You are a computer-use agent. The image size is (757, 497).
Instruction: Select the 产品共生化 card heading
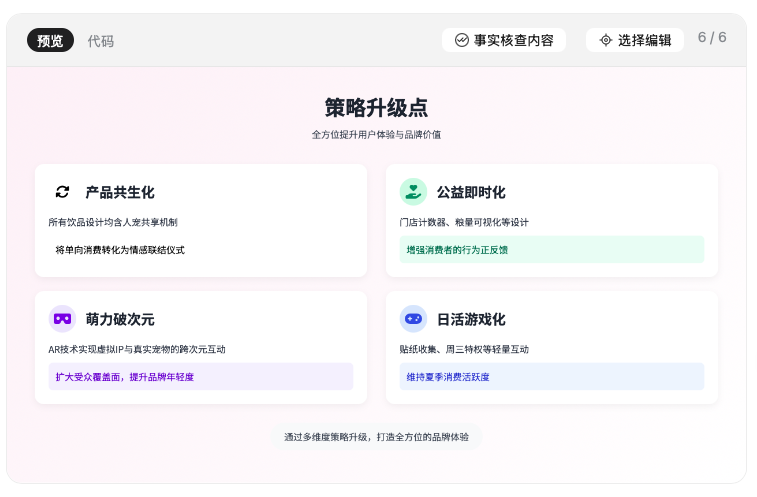(x=120, y=192)
